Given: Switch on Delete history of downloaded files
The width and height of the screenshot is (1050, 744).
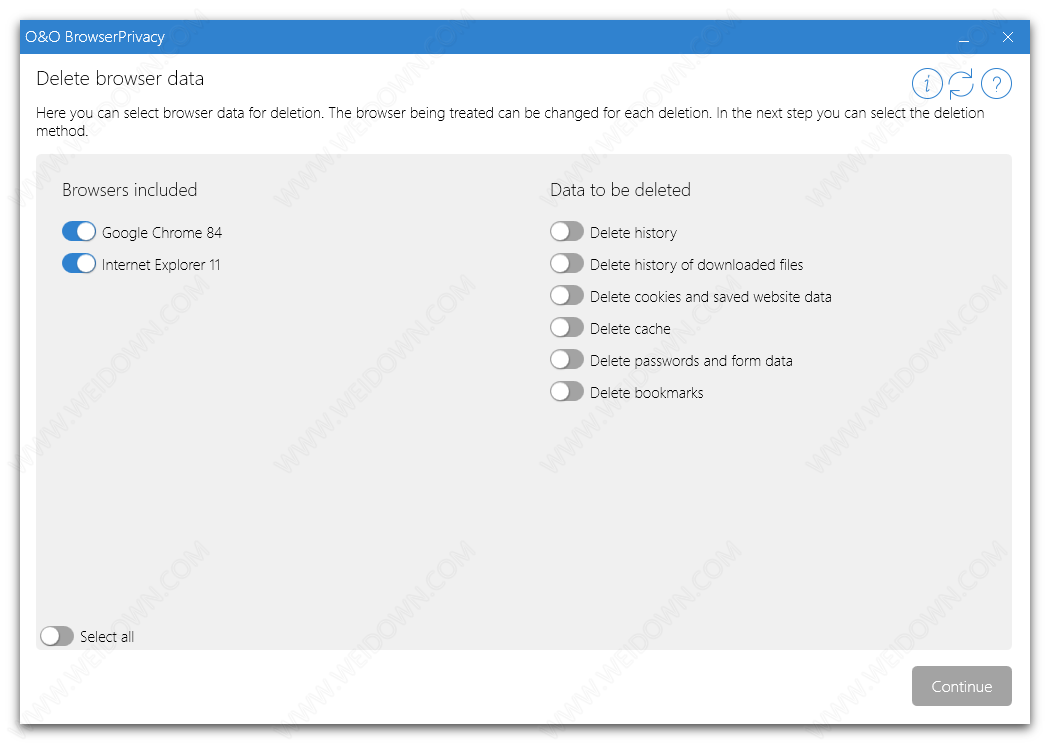Looking at the screenshot, I should 567,264.
